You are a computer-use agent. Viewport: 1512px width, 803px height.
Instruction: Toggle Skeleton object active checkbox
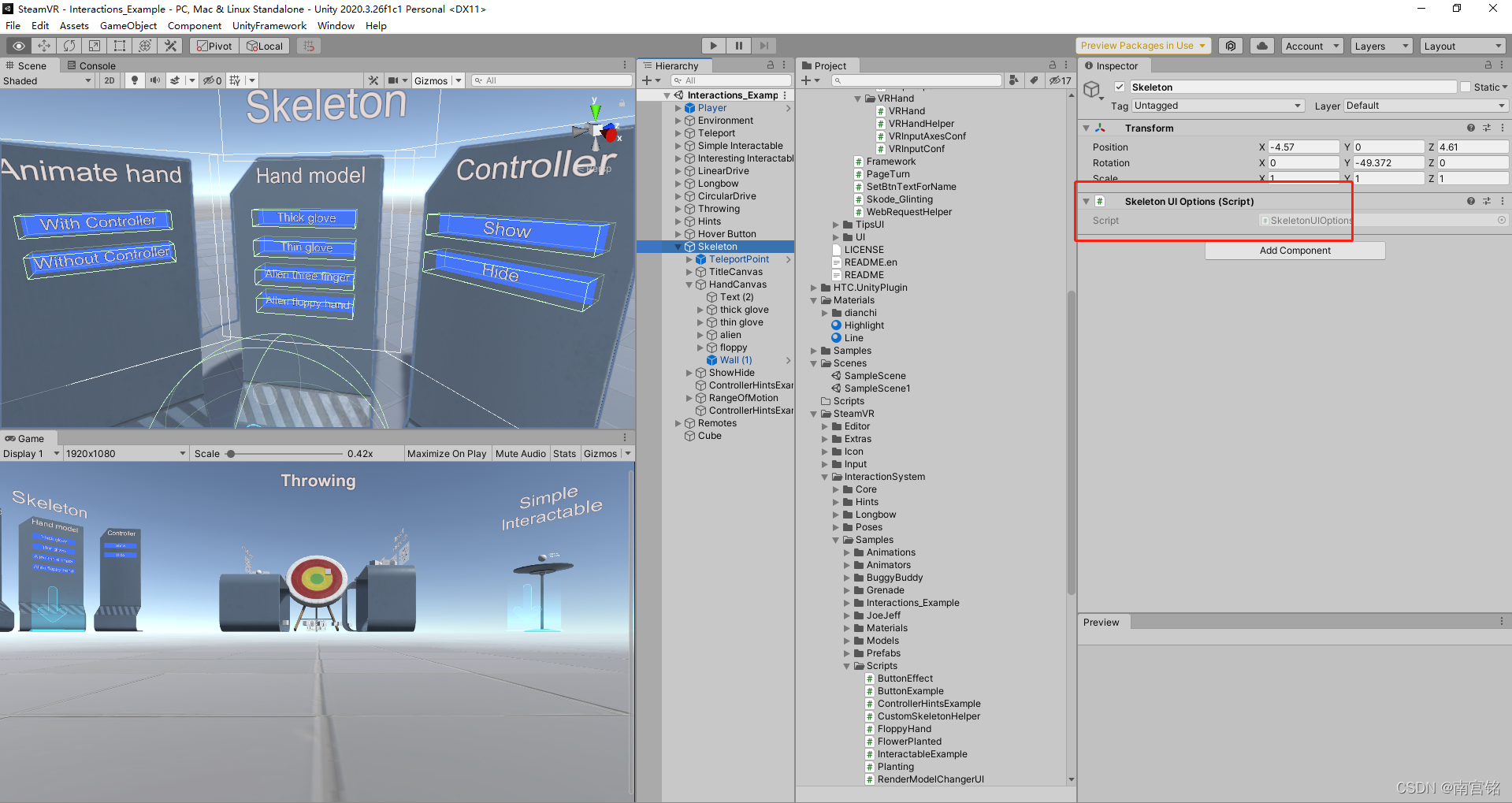point(1120,87)
